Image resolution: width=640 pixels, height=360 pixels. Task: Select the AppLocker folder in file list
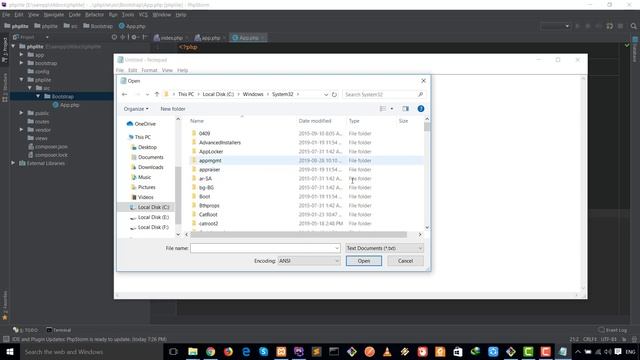point(211,151)
